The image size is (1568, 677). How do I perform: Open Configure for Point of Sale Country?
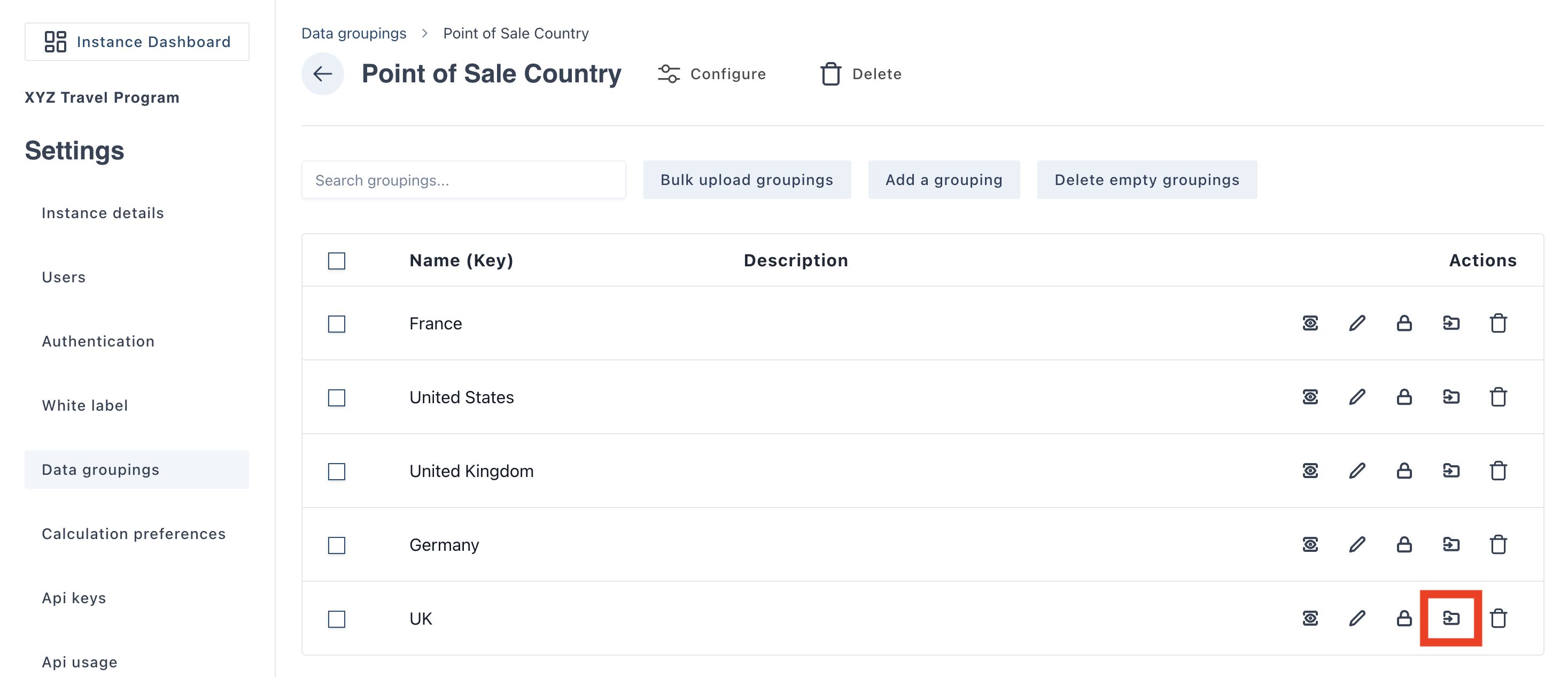pos(711,74)
